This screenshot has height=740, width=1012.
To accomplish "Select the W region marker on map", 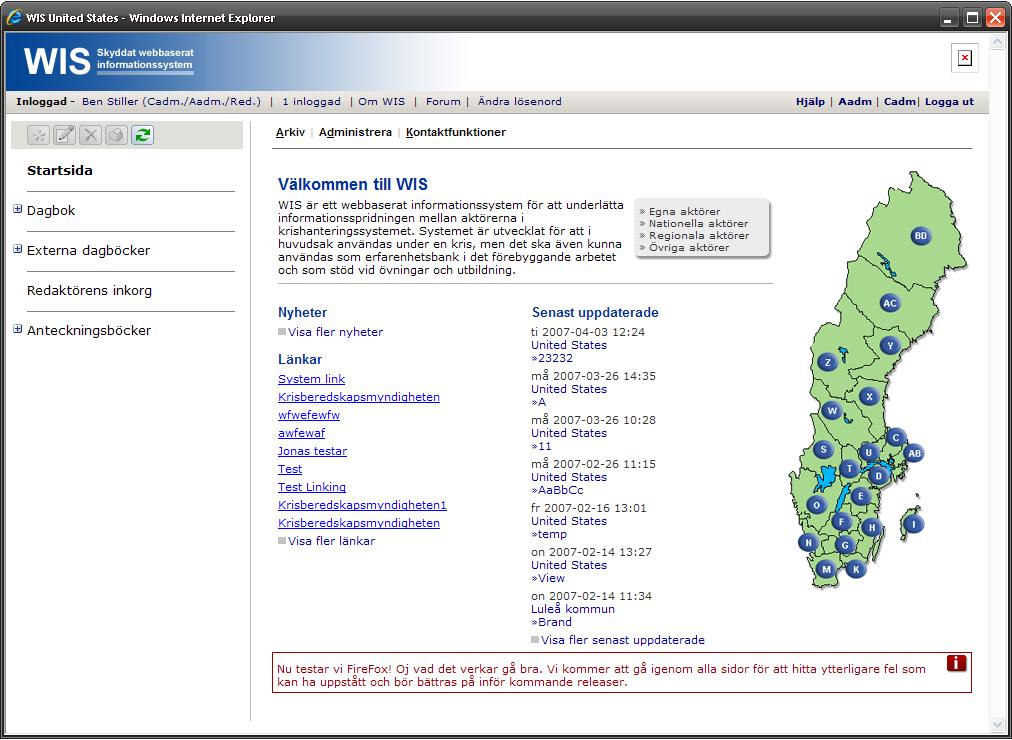I will click(832, 411).
